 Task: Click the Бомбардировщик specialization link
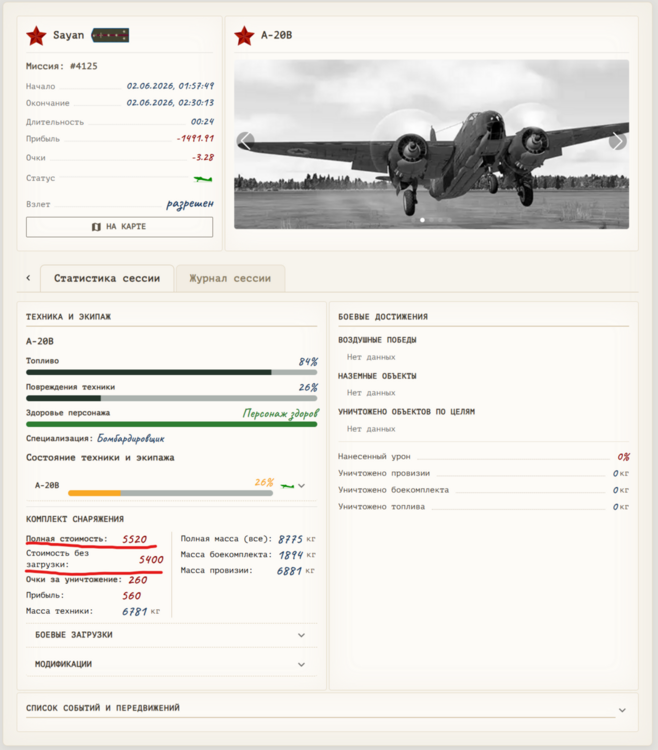(x=131, y=439)
